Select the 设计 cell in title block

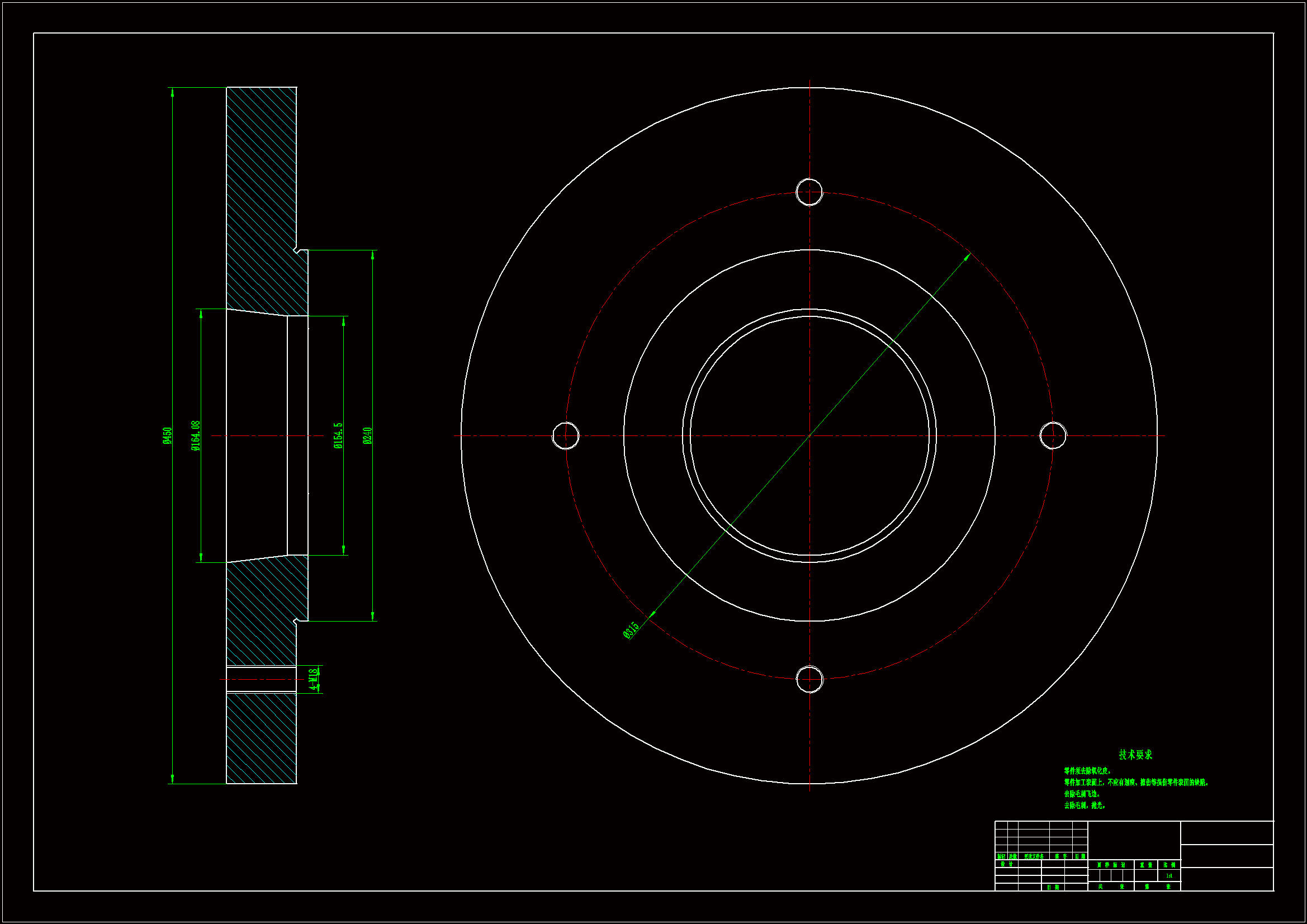click(1006, 864)
